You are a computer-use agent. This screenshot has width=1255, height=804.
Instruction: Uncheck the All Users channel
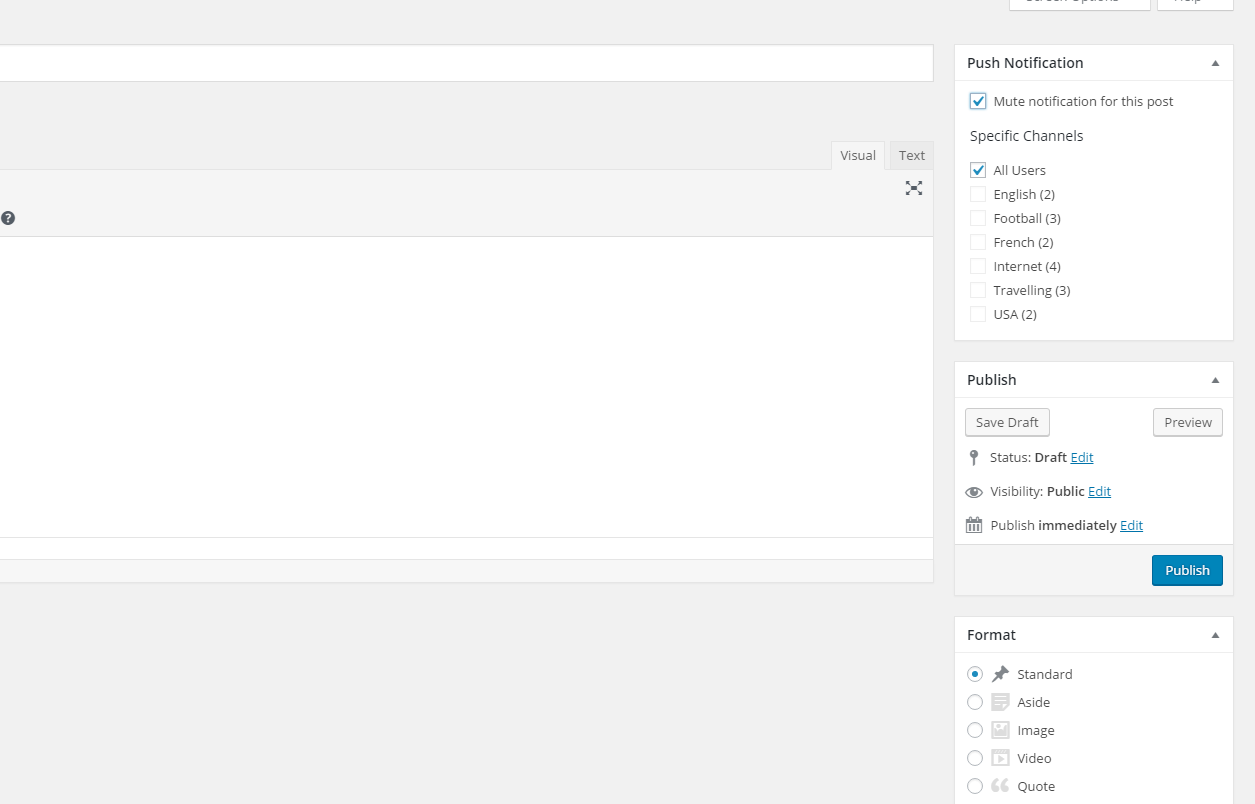click(978, 170)
